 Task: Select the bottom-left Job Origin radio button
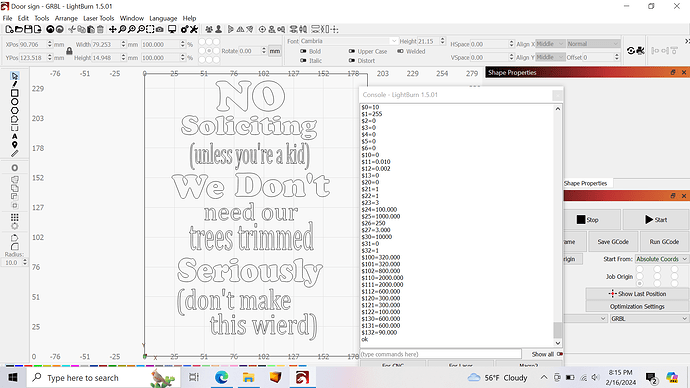[x=640, y=283]
